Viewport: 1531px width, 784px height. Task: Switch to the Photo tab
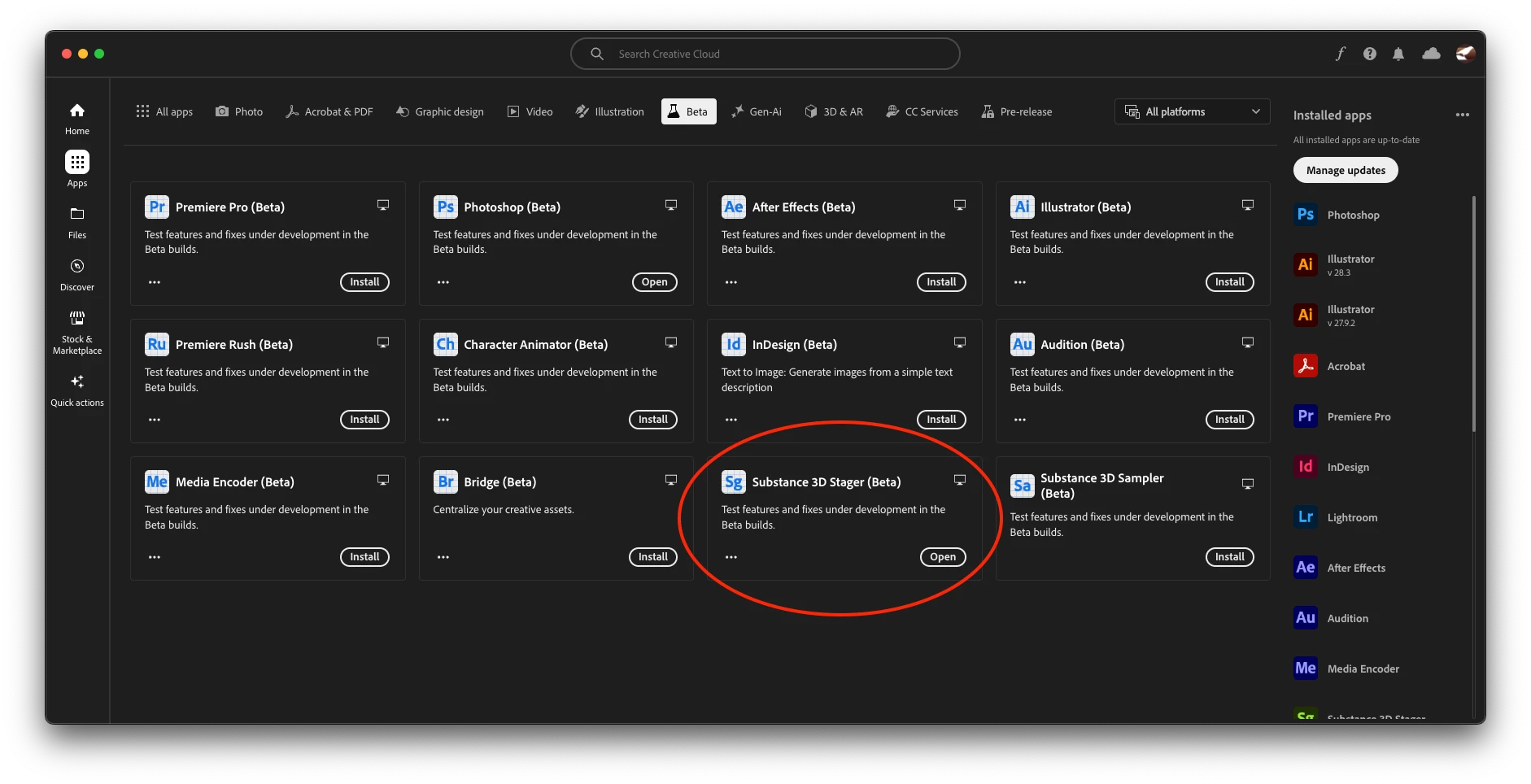(239, 111)
